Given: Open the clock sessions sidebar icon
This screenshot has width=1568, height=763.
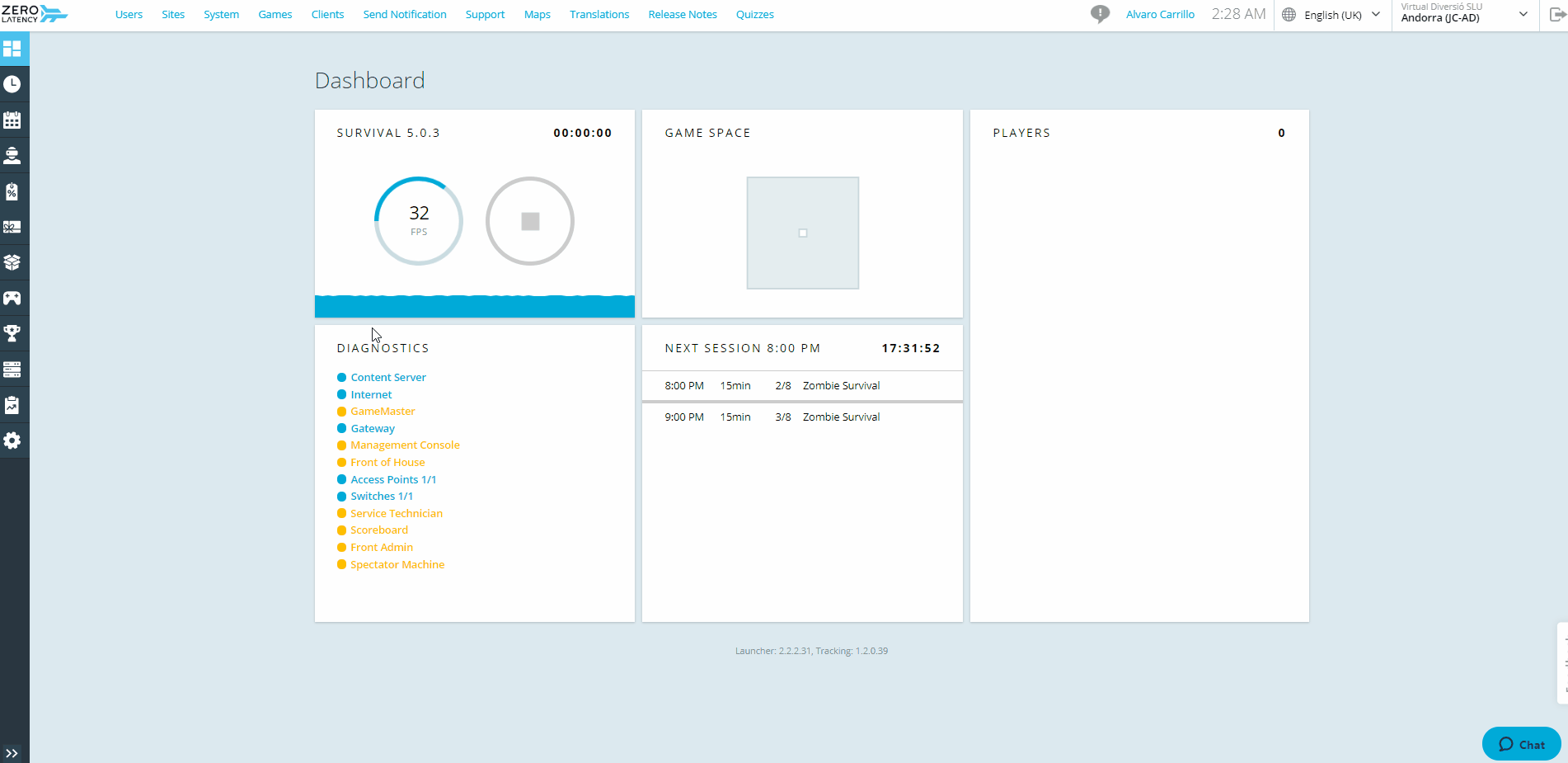Looking at the screenshot, I should [12, 84].
